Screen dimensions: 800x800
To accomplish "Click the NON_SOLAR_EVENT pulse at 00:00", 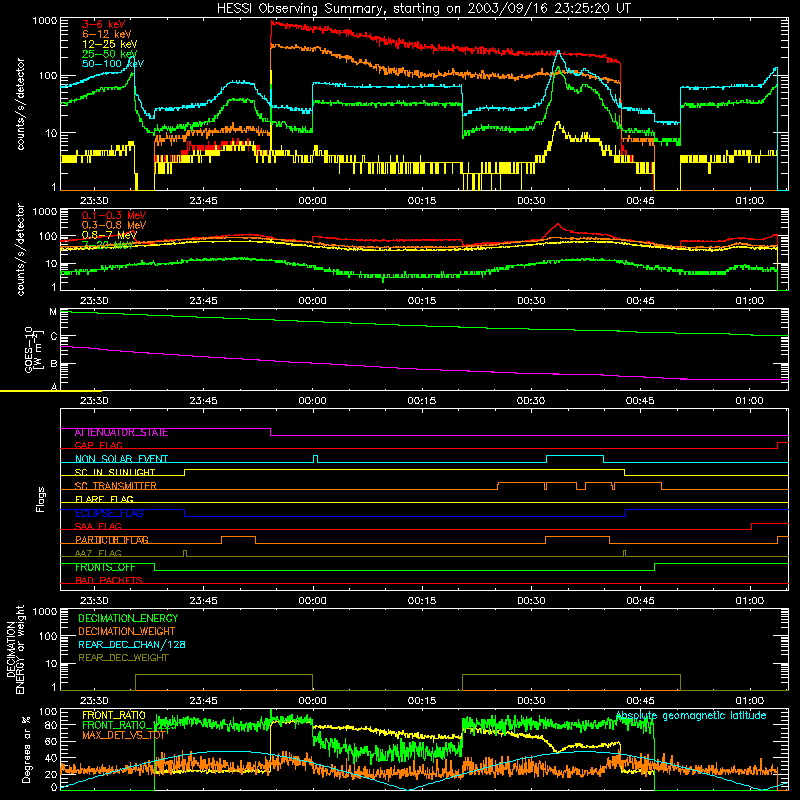I will pos(315,459).
